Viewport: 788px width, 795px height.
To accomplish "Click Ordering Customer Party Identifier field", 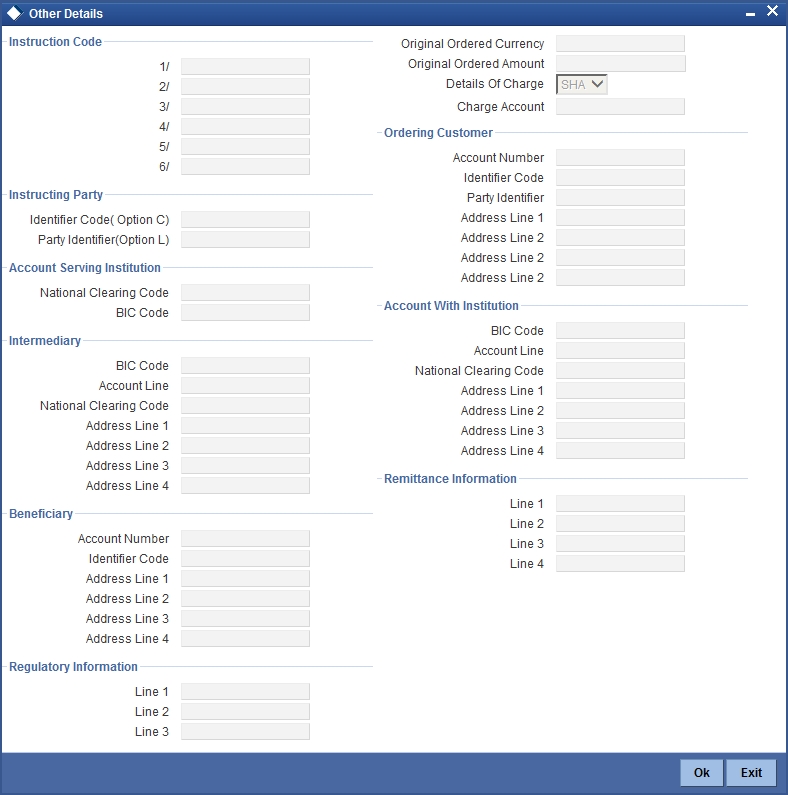I will tap(620, 198).
